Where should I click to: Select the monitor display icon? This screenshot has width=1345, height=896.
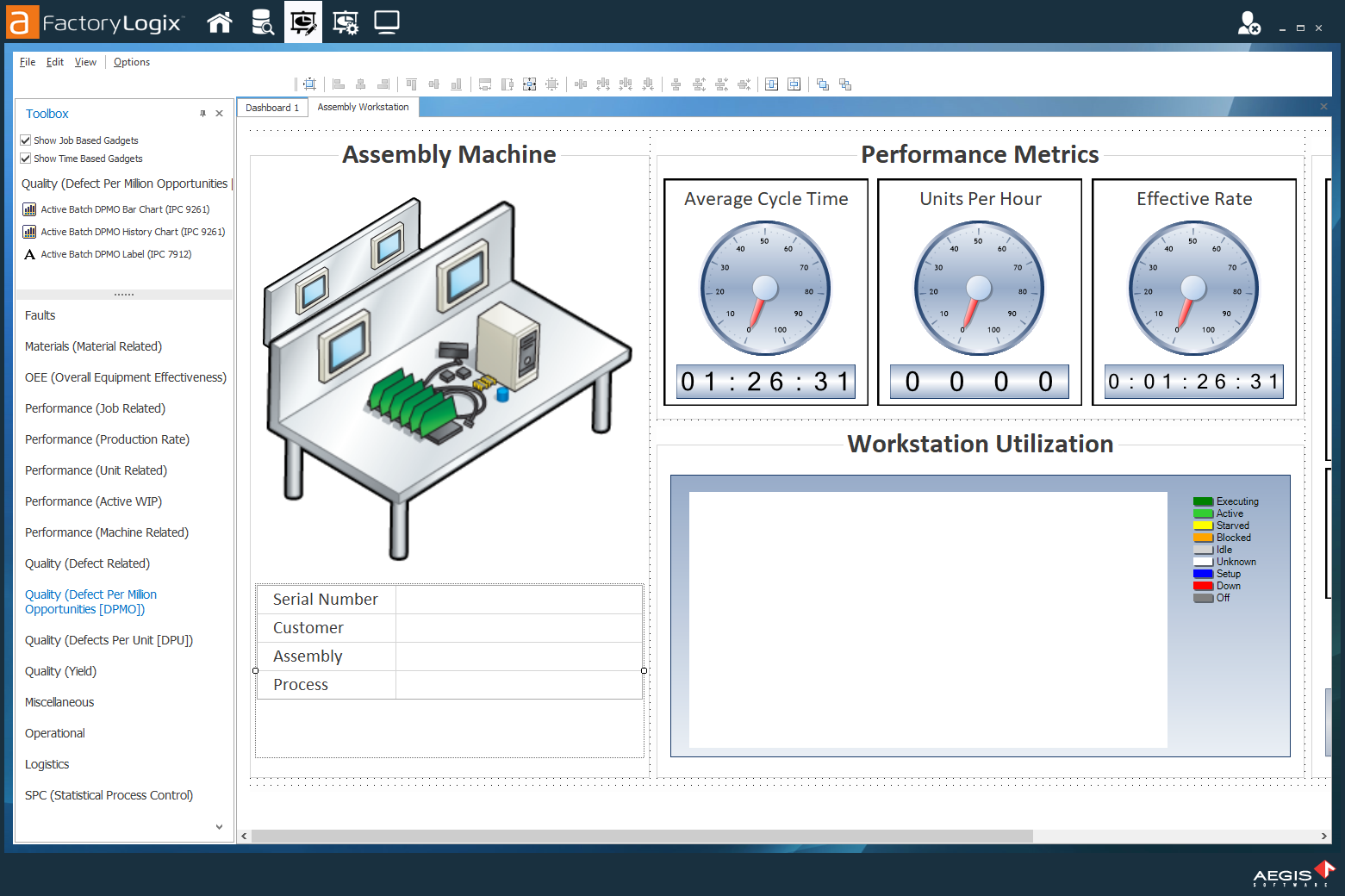386,22
